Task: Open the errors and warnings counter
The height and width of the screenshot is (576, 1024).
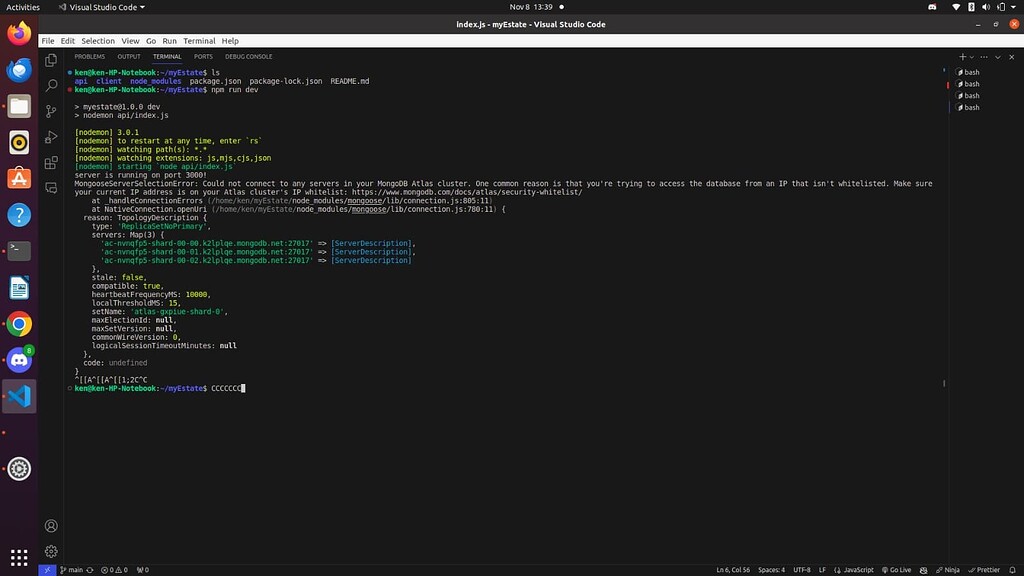Action: click(x=114, y=570)
